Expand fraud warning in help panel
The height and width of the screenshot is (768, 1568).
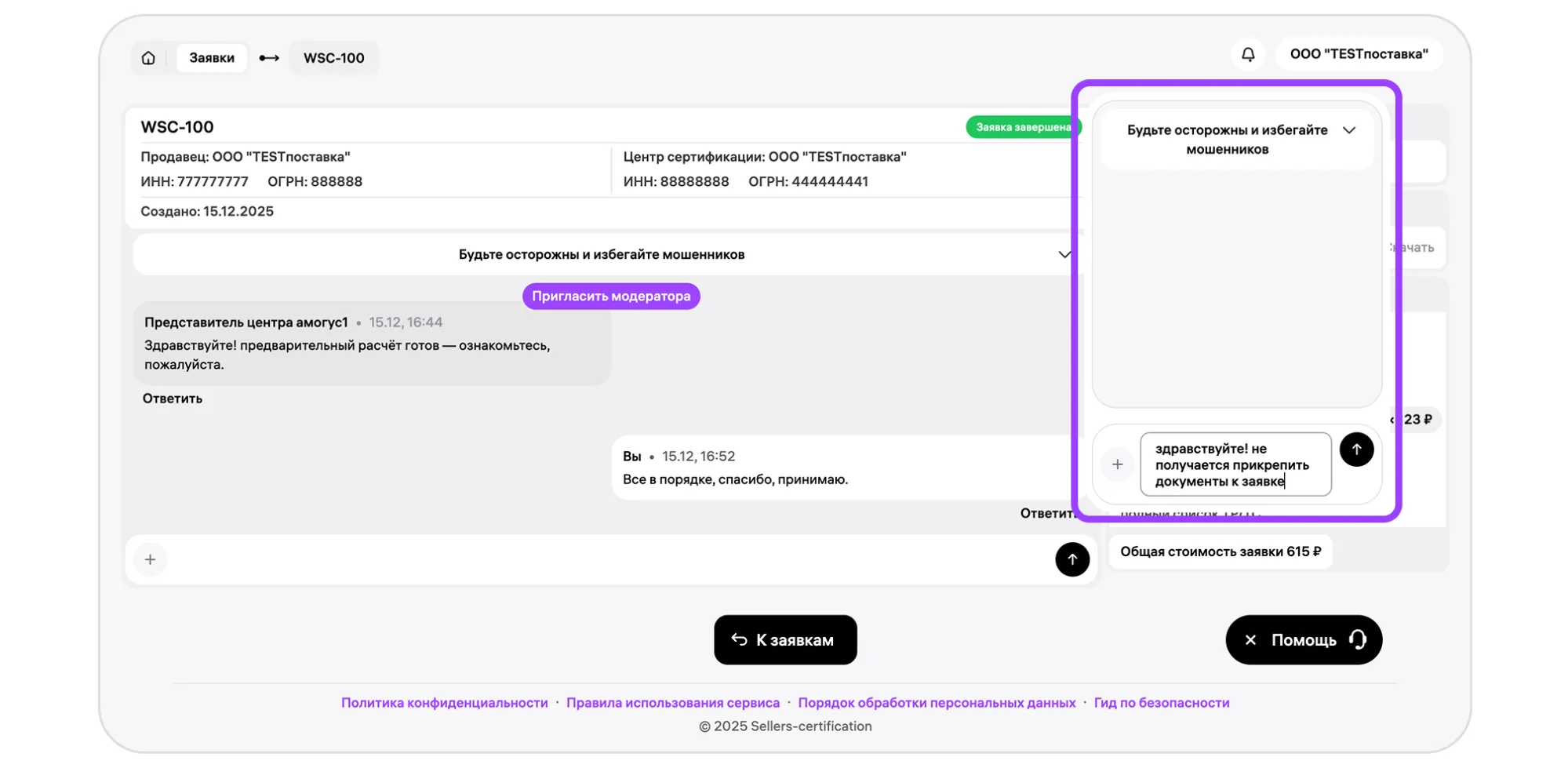pyautogui.click(x=1348, y=130)
